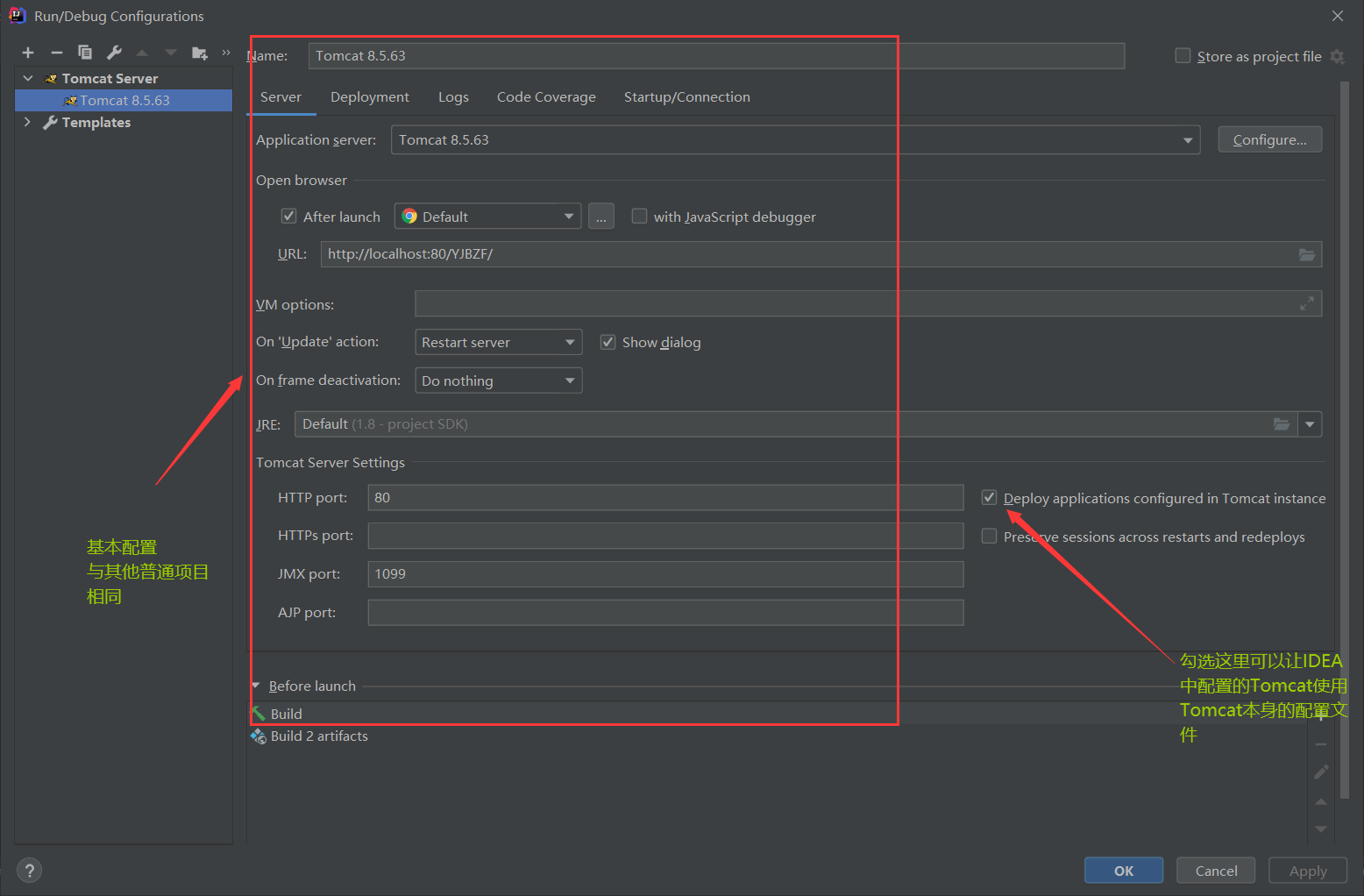Image resolution: width=1364 pixels, height=896 pixels.
Task: Toggle Deploy applications configured in Tomcat instance
Action: pyautogui.click(x=989, y=497)
